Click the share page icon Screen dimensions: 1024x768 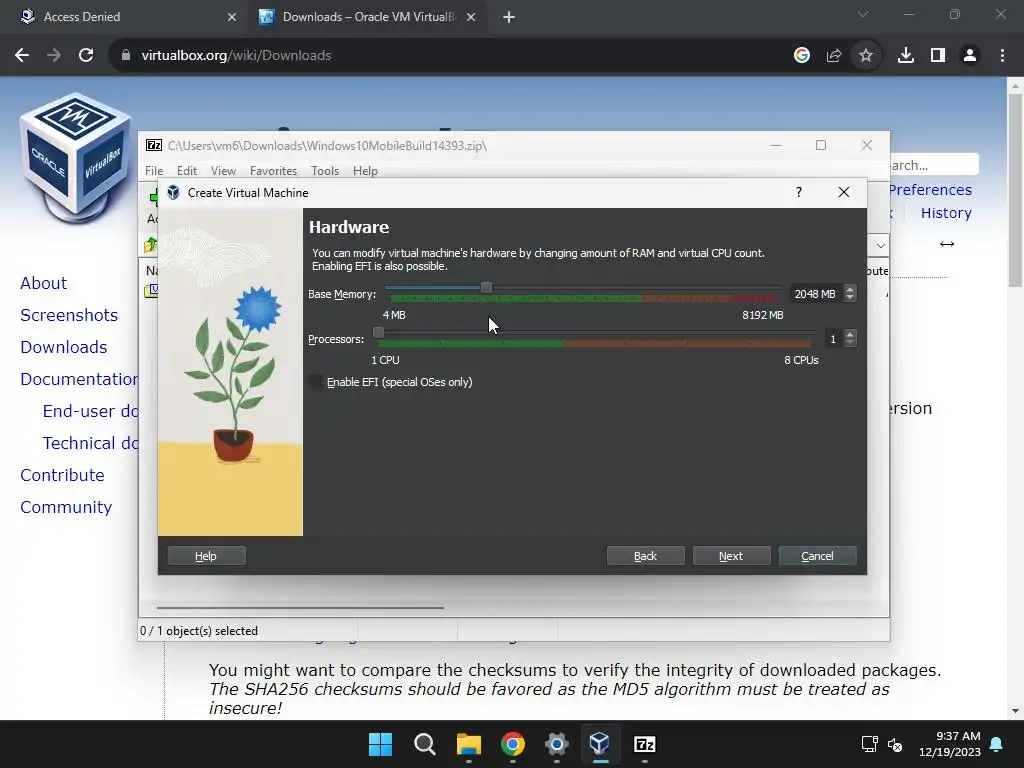pos(834,56)
